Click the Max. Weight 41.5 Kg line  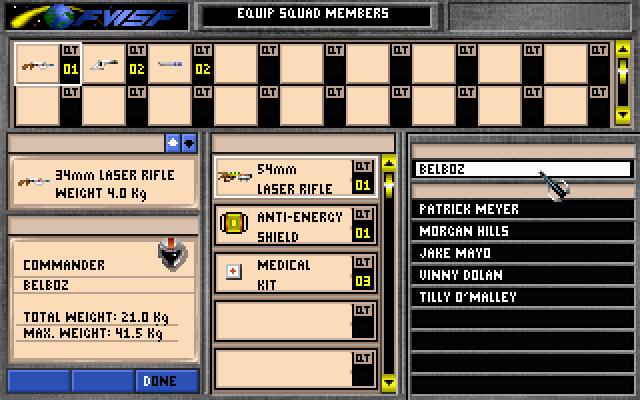(x=93, y=333)
